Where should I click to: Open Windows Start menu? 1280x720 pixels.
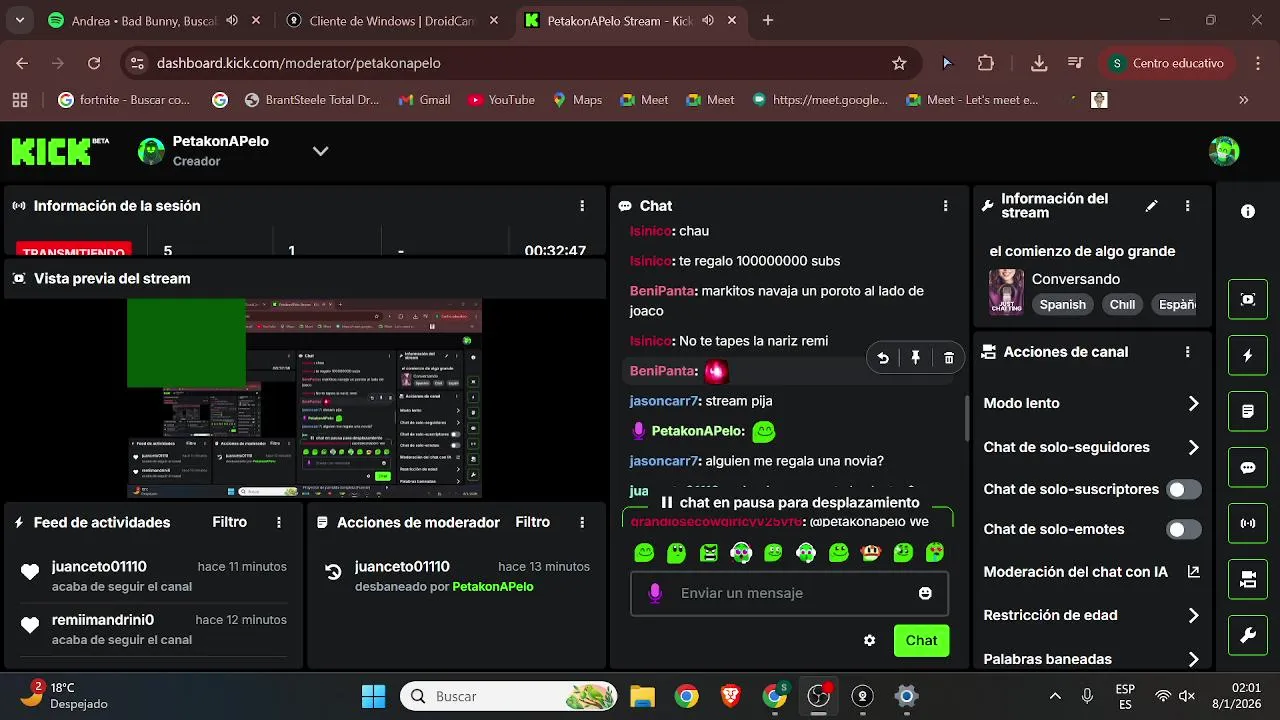(373, 696)
